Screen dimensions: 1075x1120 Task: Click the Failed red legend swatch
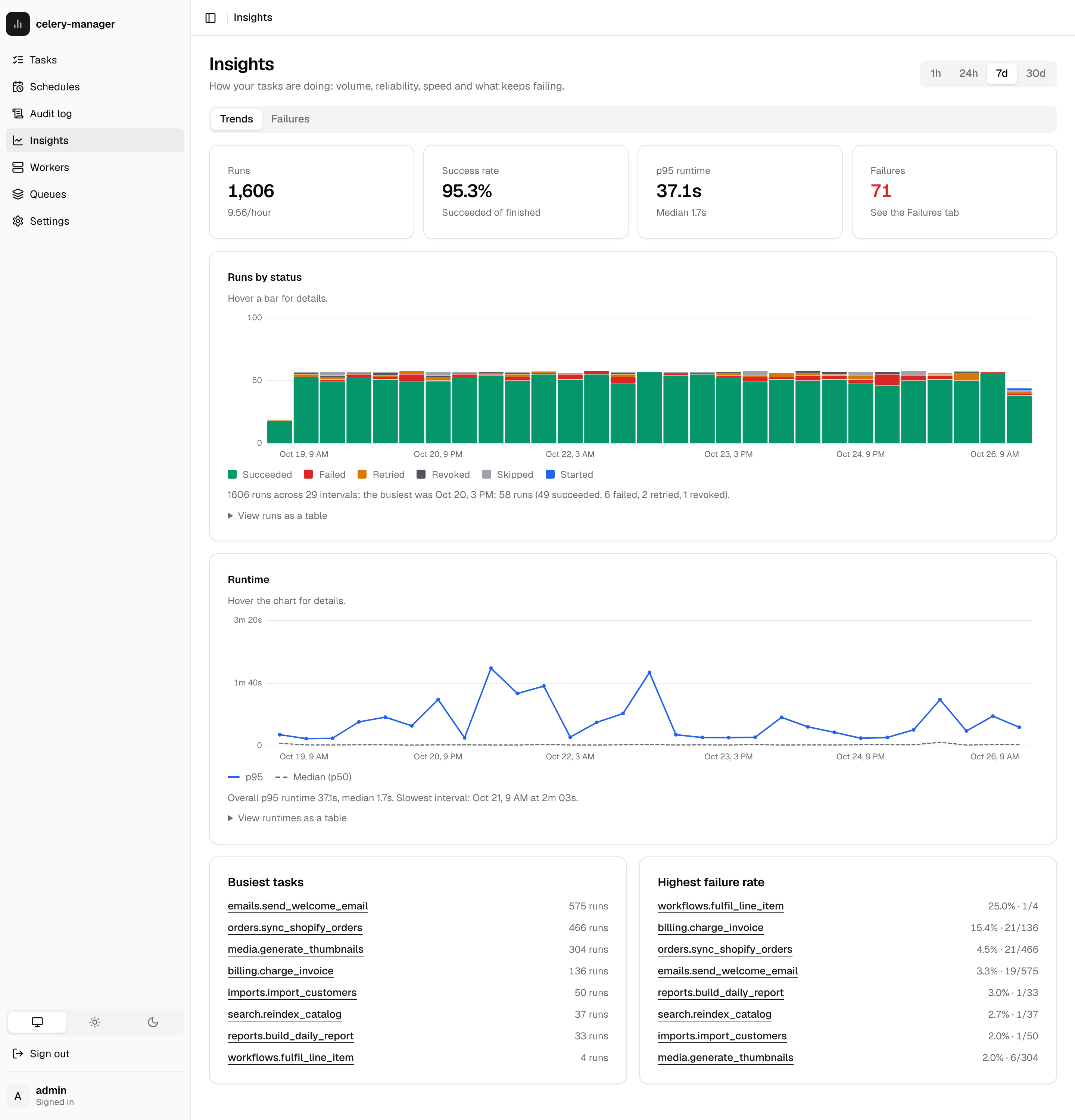(308, 474)
